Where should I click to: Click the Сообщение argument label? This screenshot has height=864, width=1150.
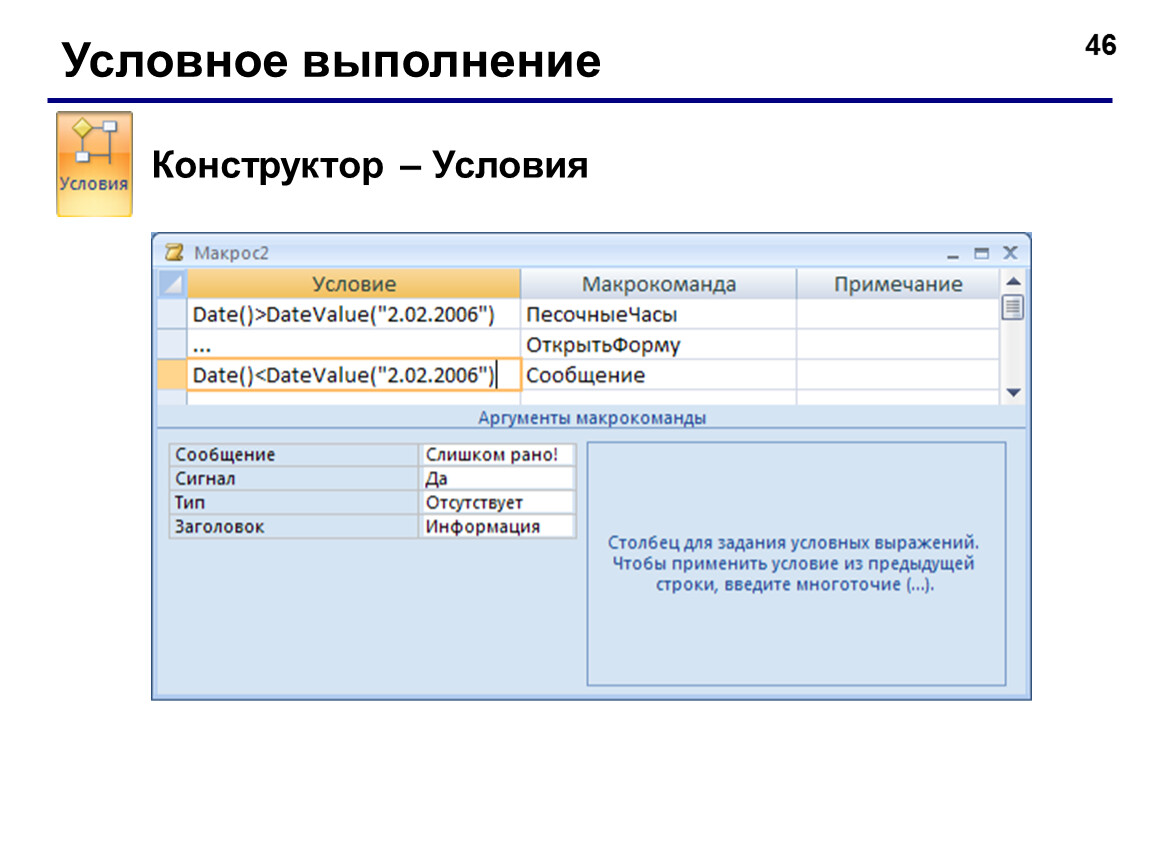(x=293, y=455)
